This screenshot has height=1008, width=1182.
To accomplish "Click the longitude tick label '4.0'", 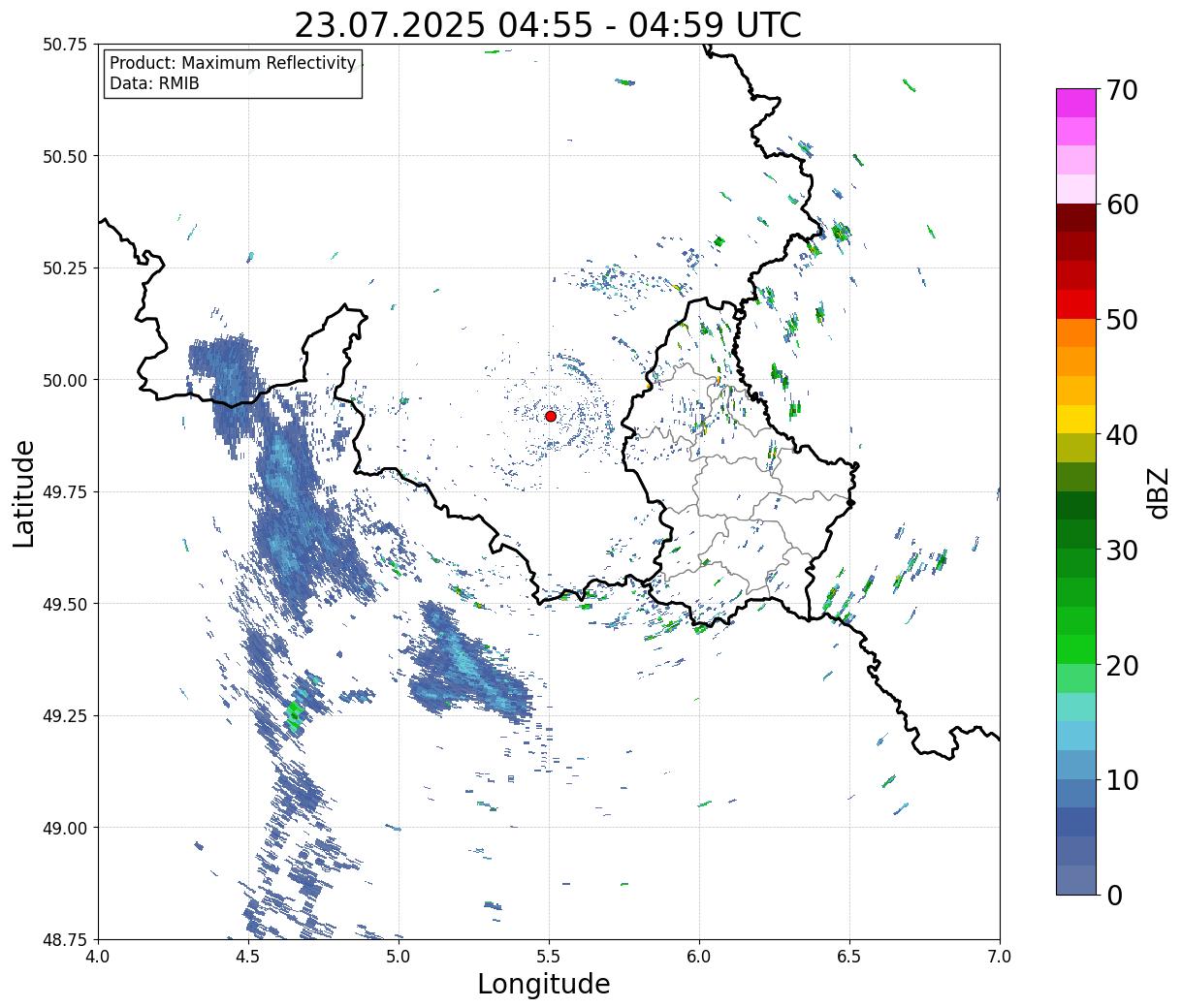I will [x=98, y=957].
